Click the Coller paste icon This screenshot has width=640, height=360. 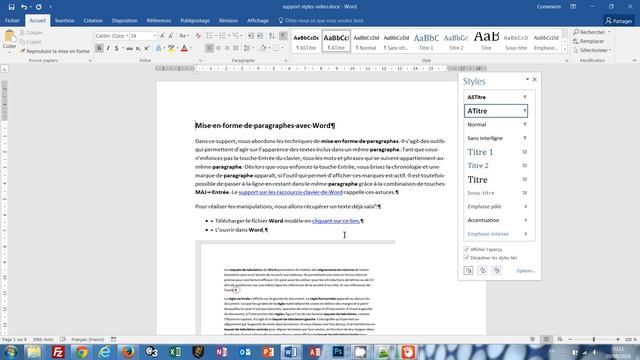pyautogui.click(x=9, y=37)
